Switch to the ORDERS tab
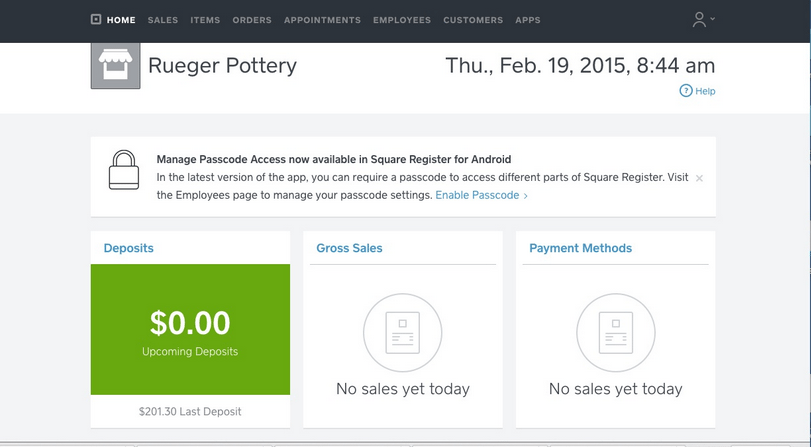This screenshot has width=811, height=447. coord(252,20)
